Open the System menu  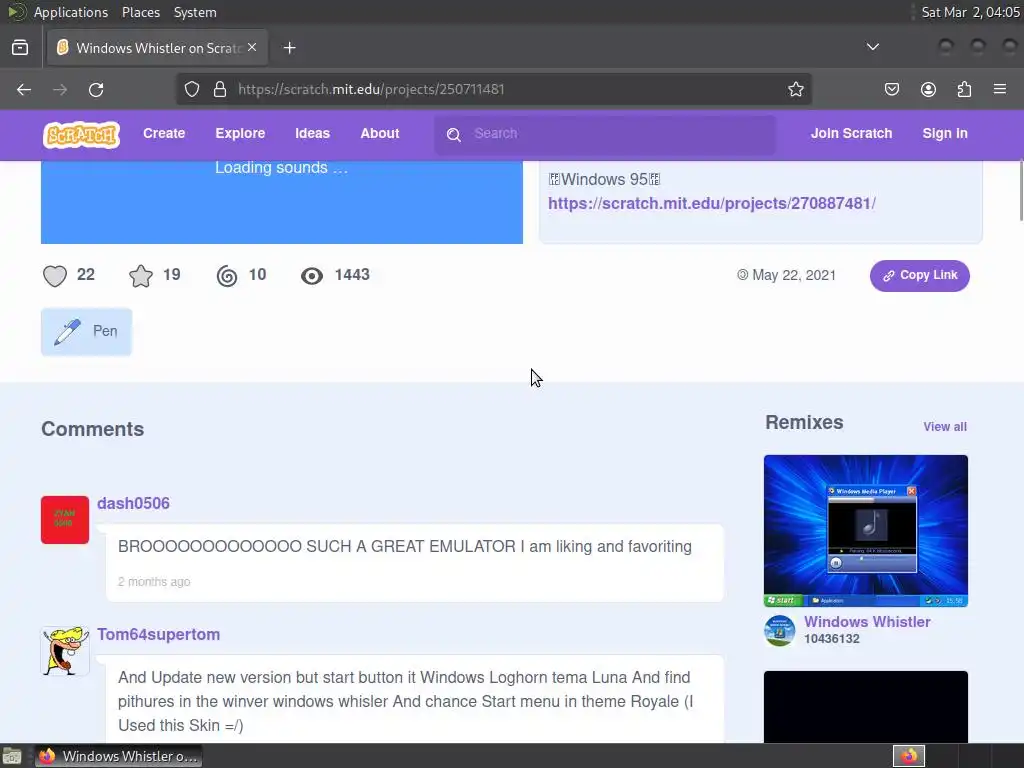pyautogui.click(x=195, y=12)
